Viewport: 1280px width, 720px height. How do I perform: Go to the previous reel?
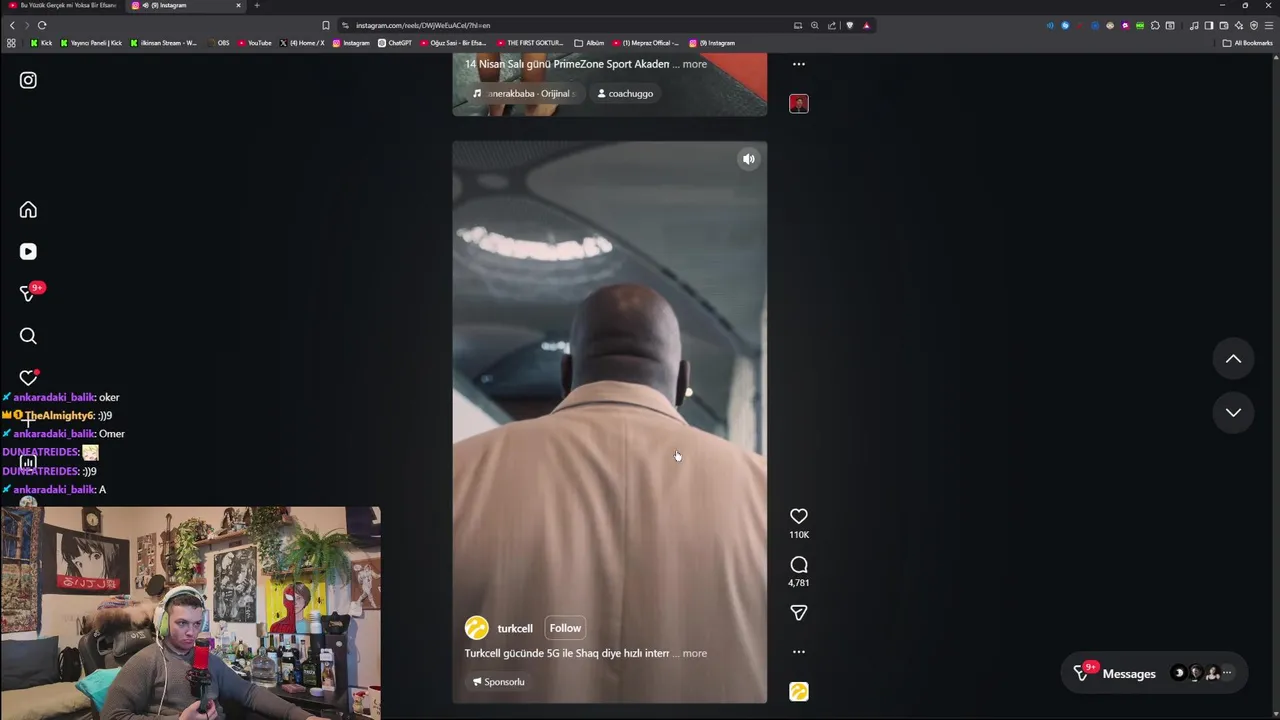(1233, 359)
